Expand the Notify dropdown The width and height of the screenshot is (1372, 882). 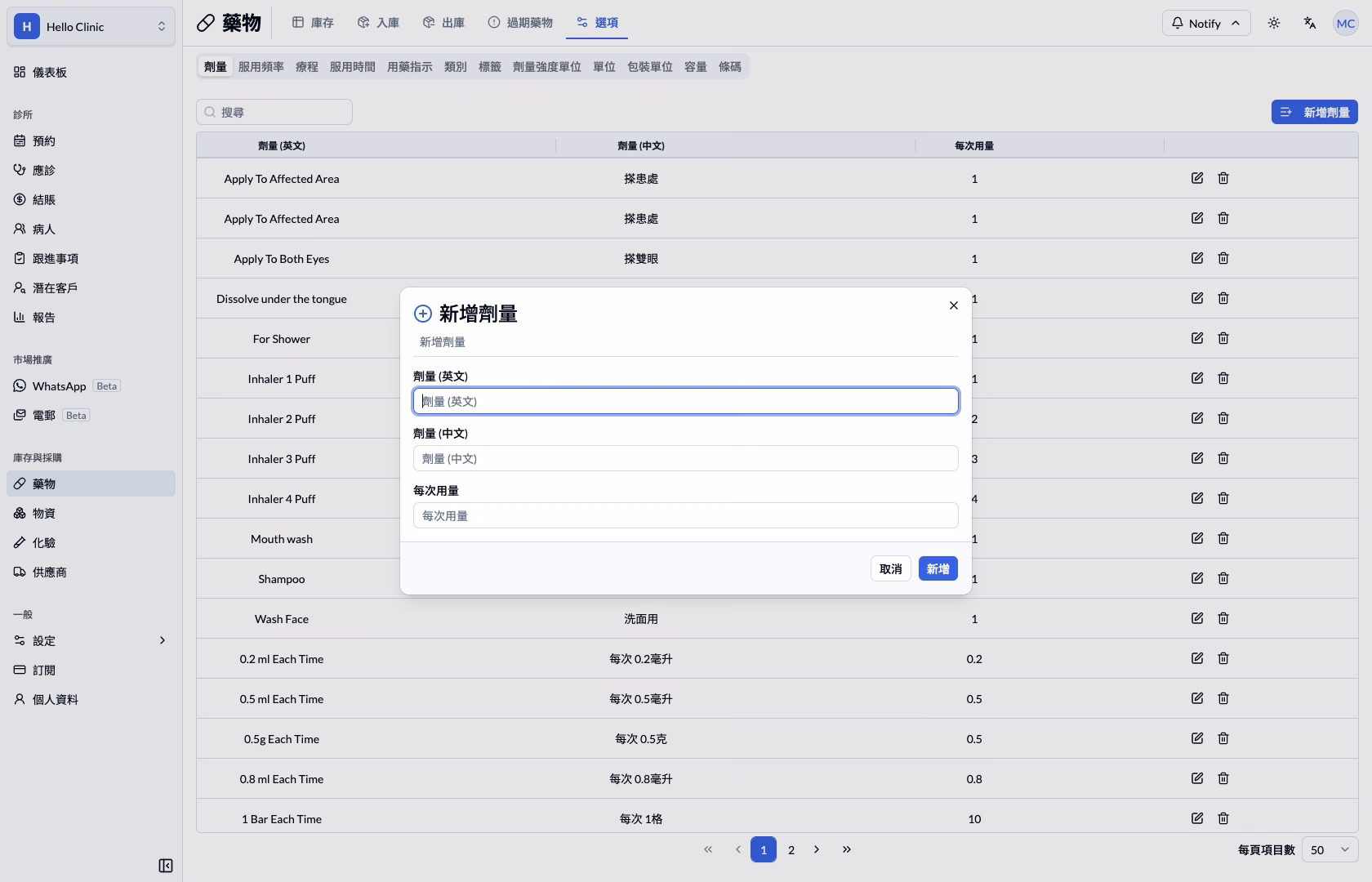click(1206, 23)
